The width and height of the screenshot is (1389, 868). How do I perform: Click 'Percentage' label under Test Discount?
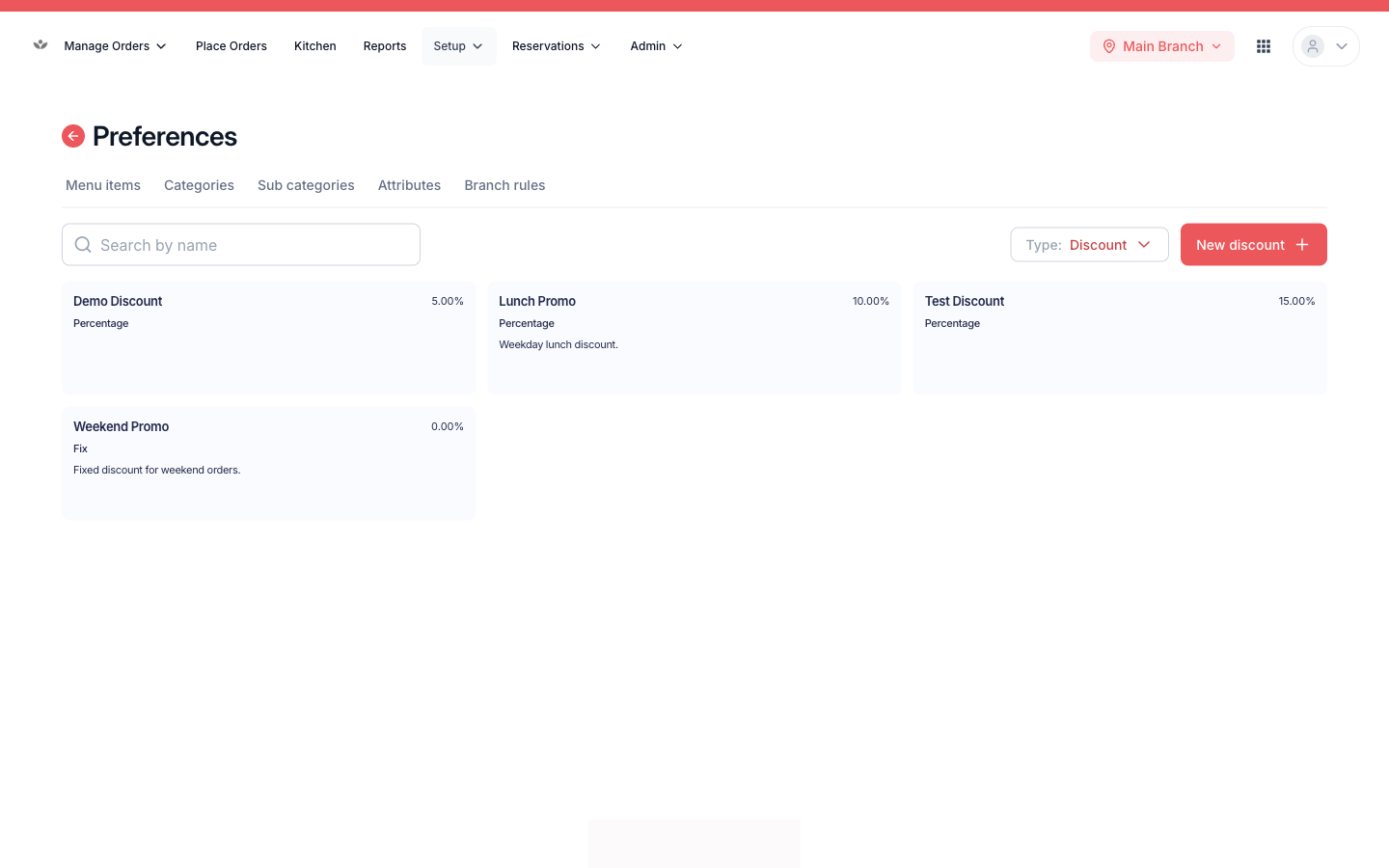(x=952, y=323)
